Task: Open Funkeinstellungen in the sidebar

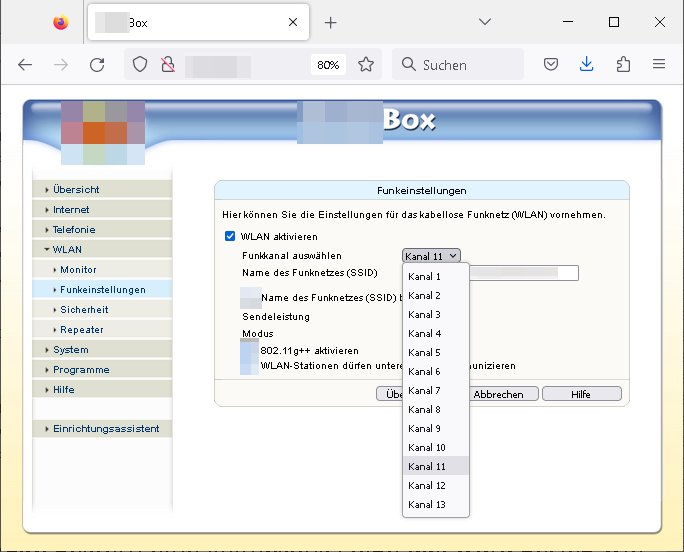Action: click(102, 290)
